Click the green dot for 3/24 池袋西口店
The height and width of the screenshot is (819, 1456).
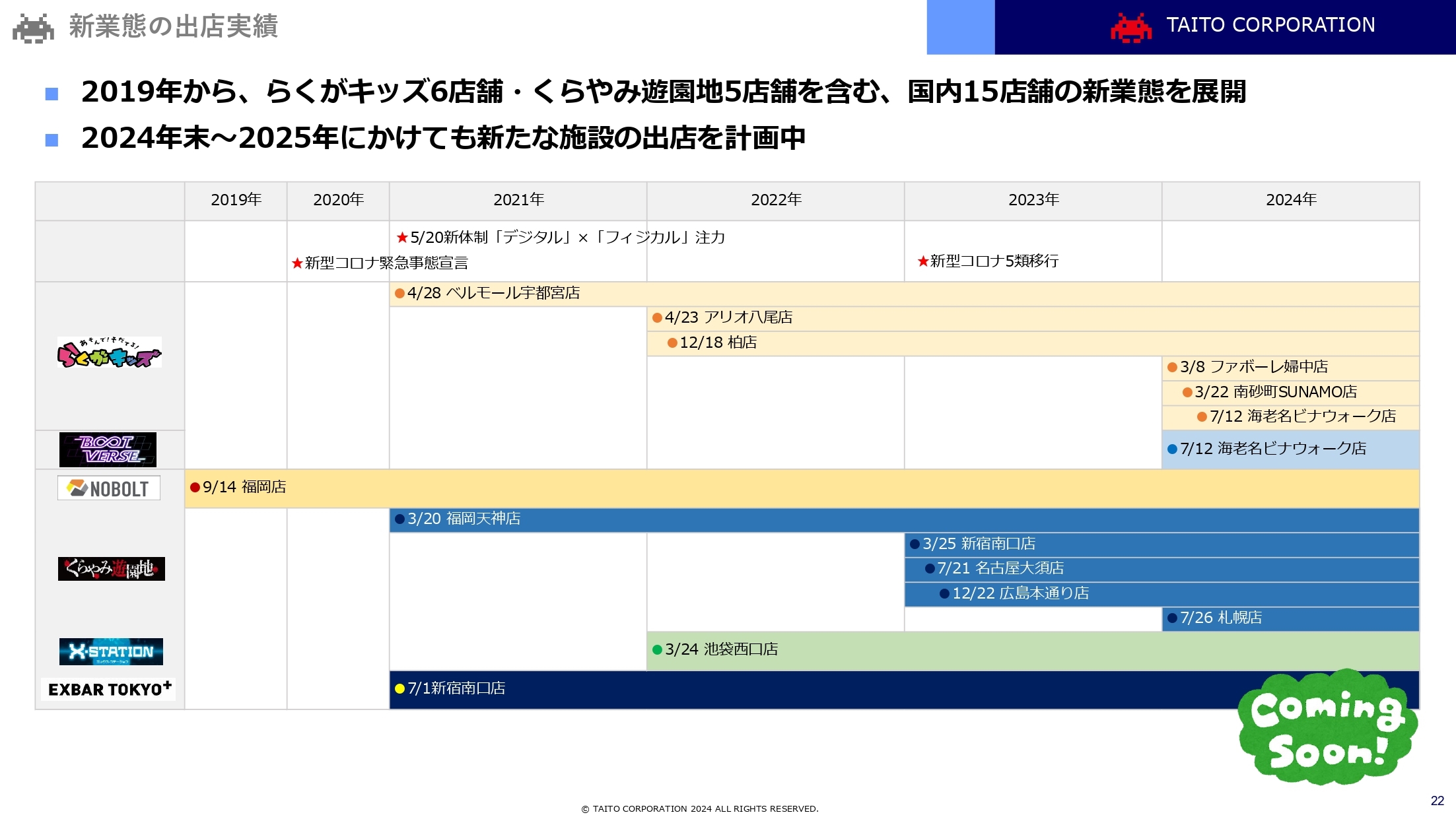click(657, 649)
